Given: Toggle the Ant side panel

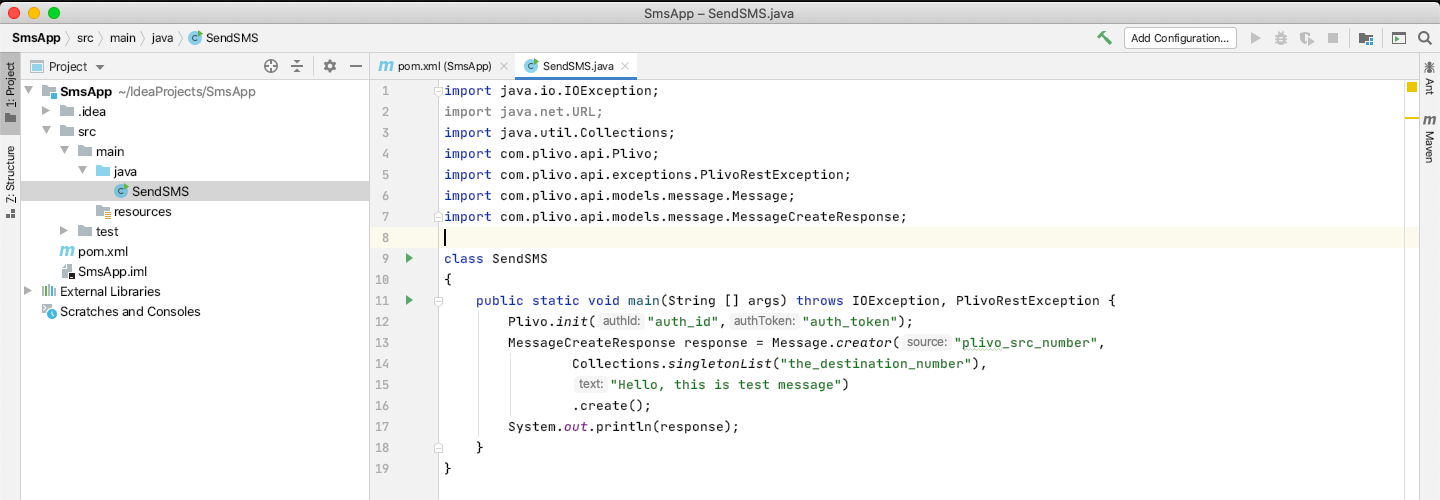Looking at the screenshot, I should tap(1429, 75).
